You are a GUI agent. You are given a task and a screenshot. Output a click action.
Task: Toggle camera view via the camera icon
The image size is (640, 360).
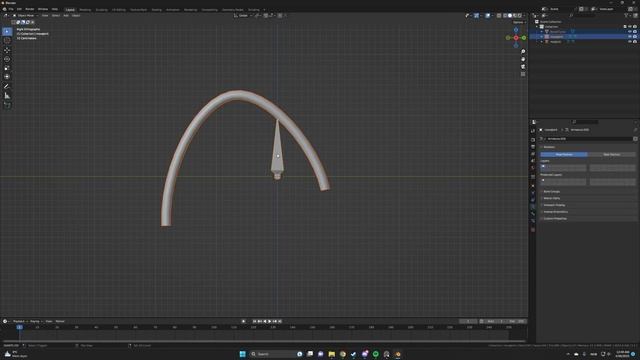tap(523, 67)
